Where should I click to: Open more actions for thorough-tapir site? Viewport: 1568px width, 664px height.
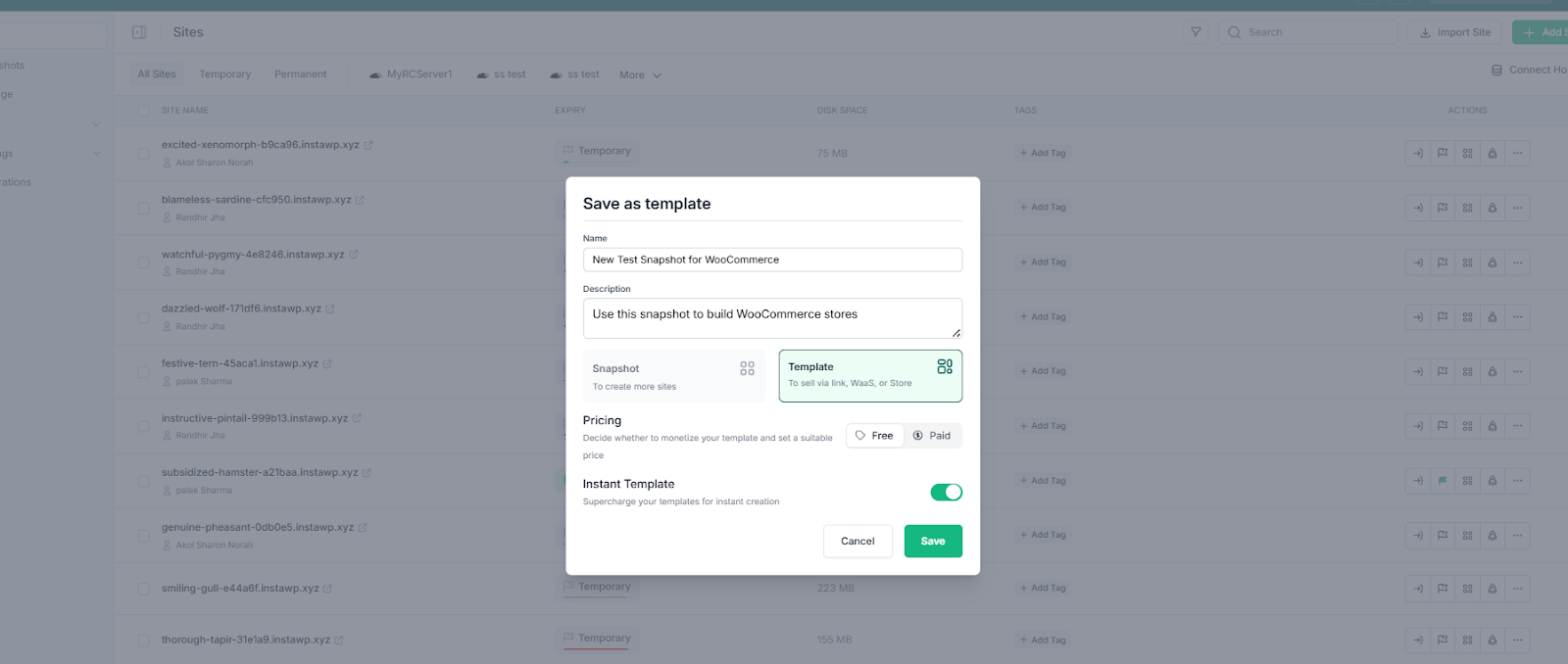pyautogui.click(x=1518, y=640)
